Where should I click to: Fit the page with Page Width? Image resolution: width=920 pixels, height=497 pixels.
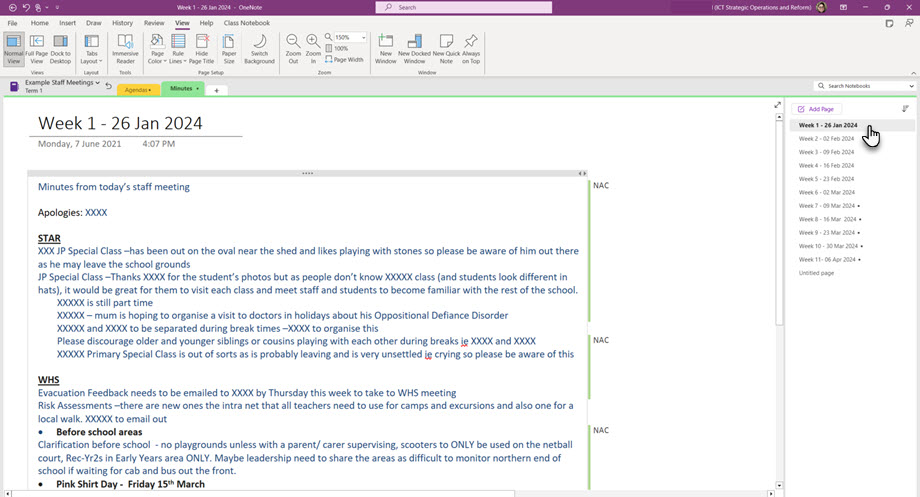tap(344, 59)
